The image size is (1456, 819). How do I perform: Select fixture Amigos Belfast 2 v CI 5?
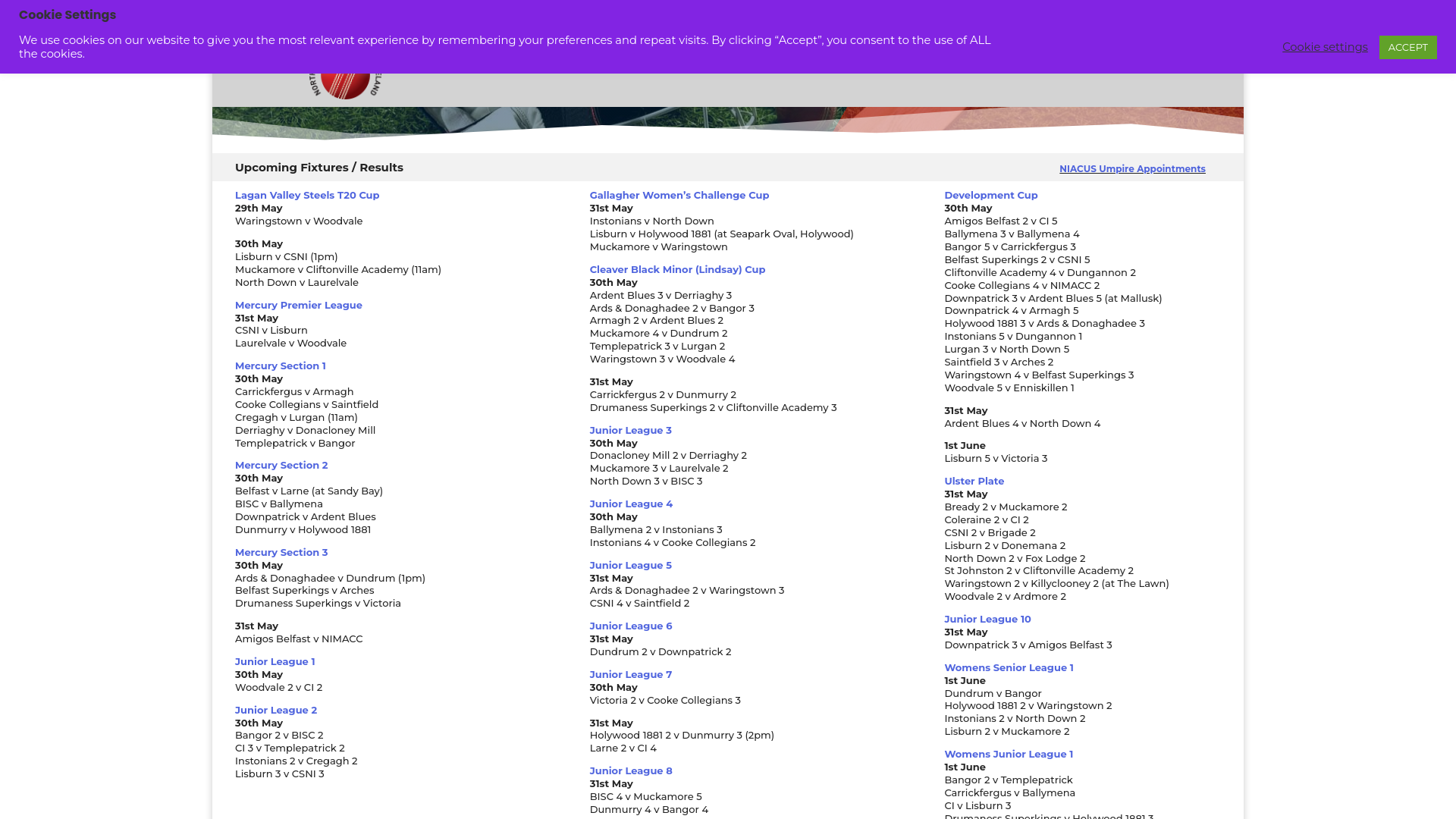coord(1001,221)
